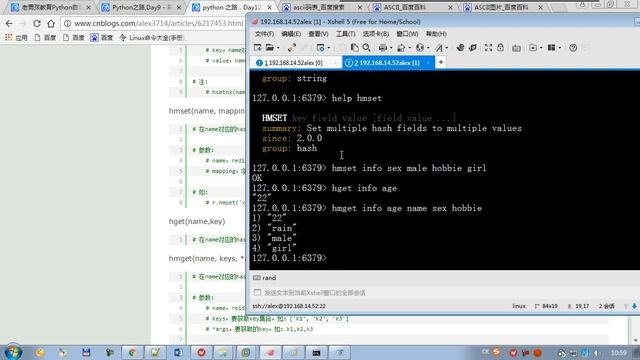Click the globe encoding icon in Xshell
Viewport: 640px width, 360px height.
[x=420, y=48]
